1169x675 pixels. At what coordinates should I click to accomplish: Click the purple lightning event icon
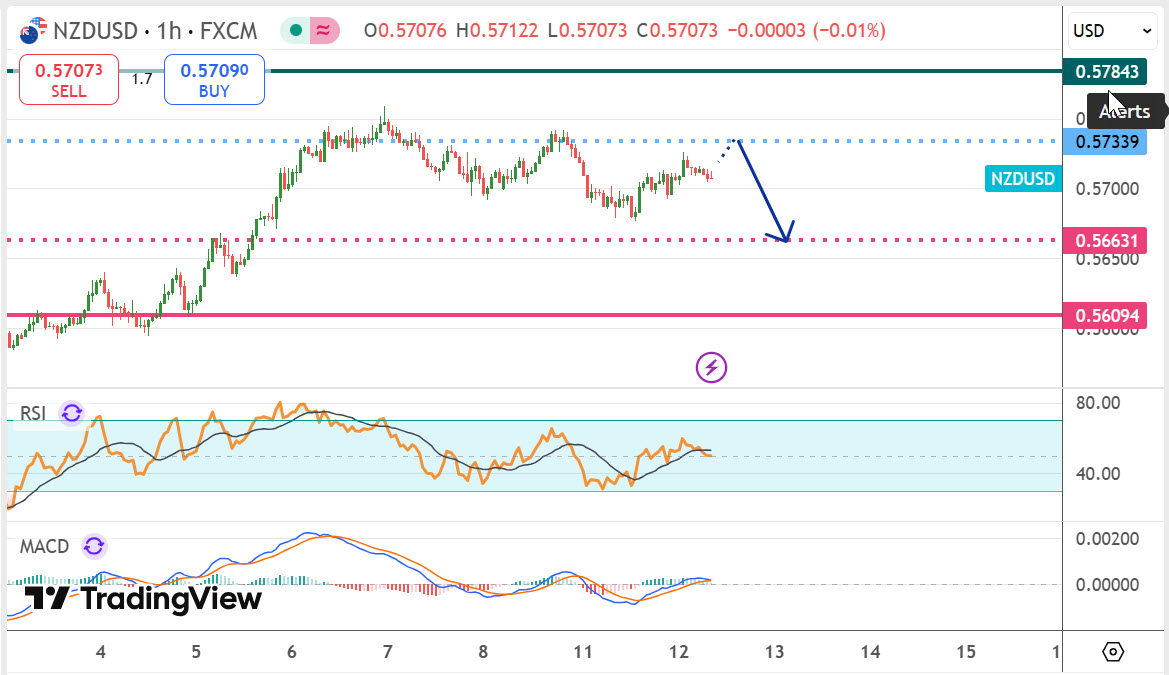coord(711,367)
